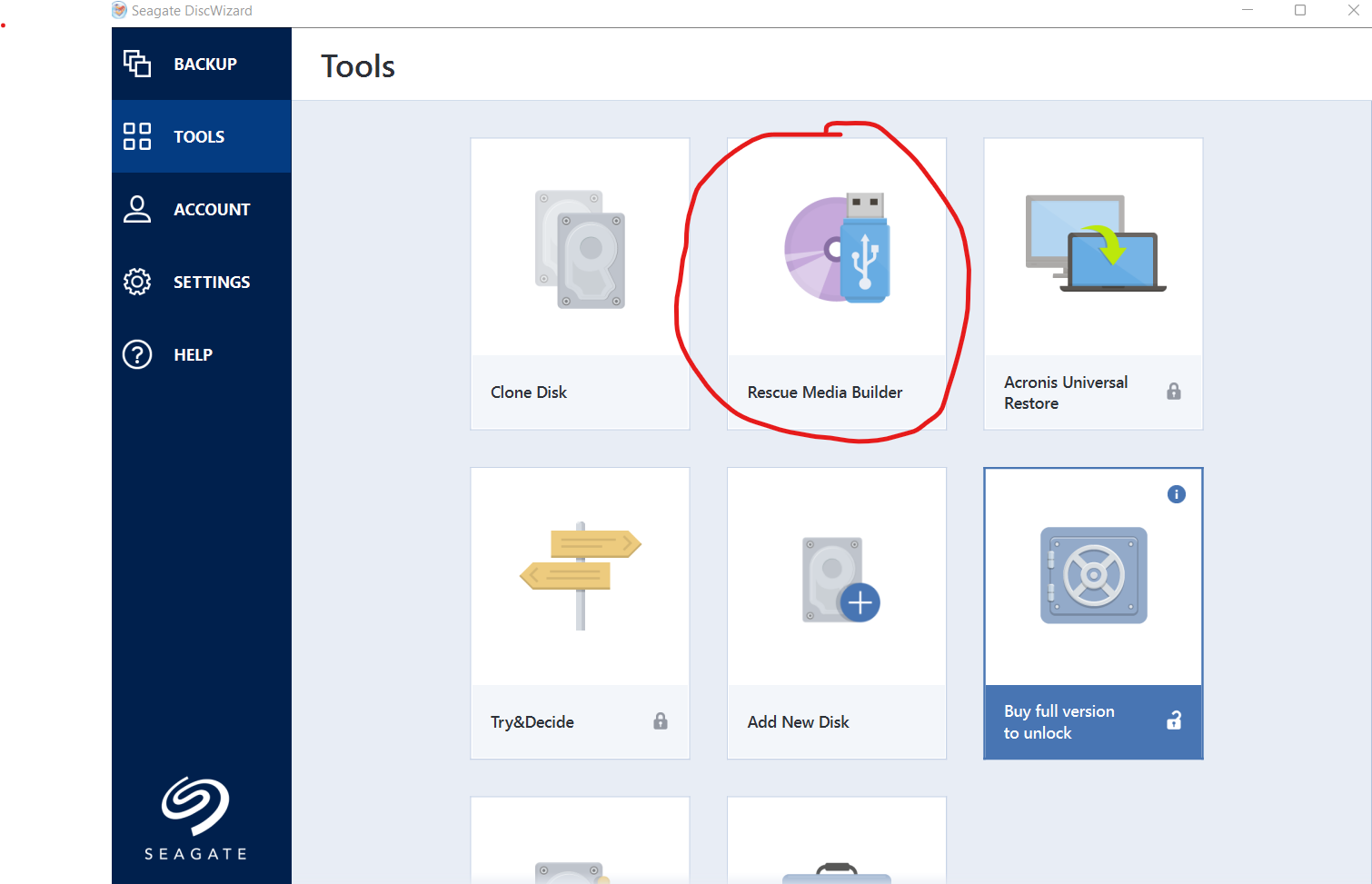Open the Clone Disk tool icon

[580, 249]
